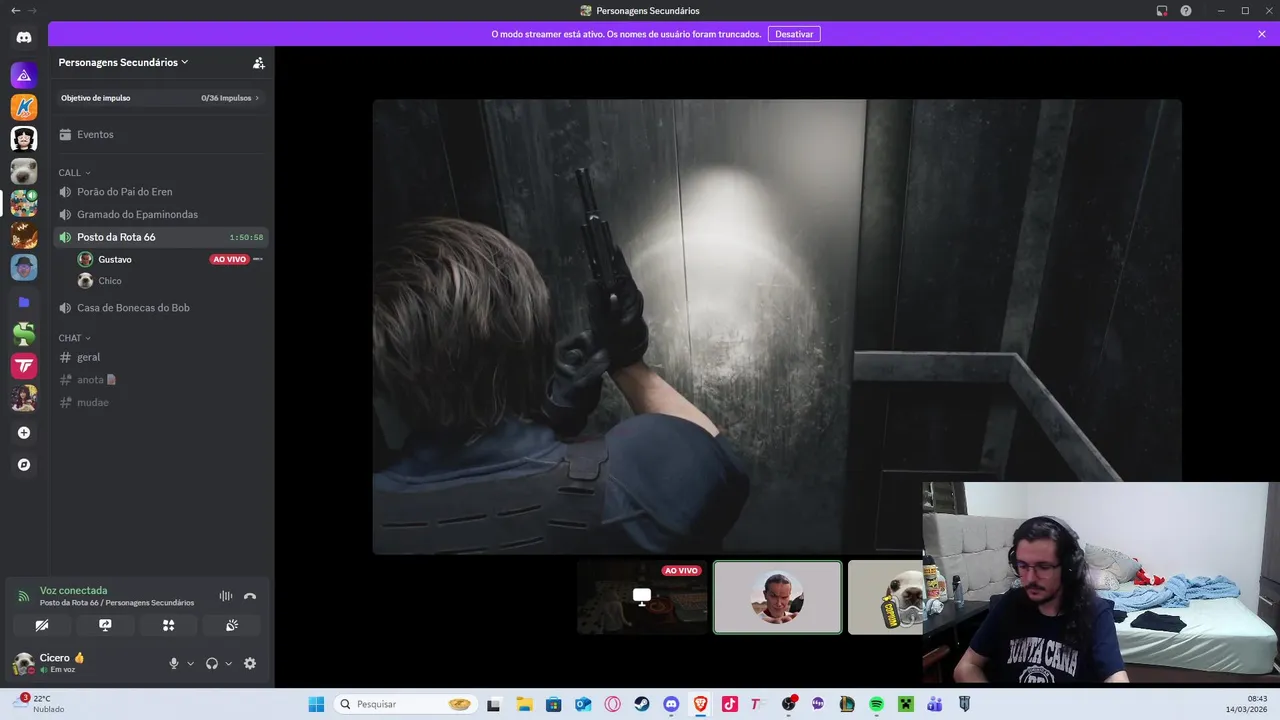Open the weather widget 22°C Nublado
1280x720 pixels.
point(40,704)
